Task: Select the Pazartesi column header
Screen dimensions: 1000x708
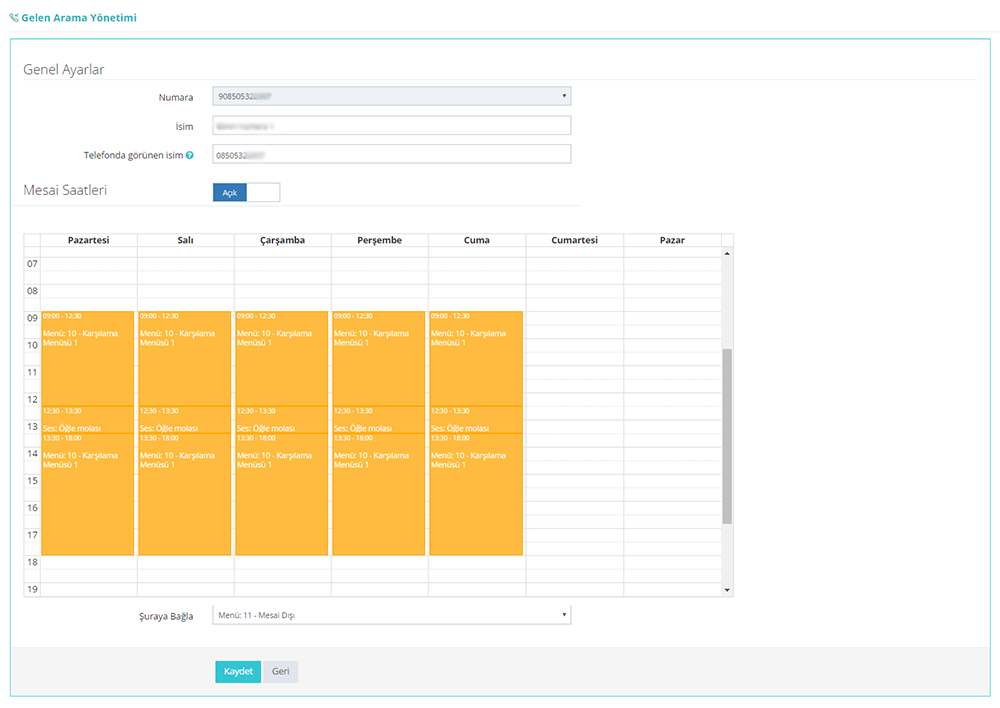Action: coord(89,240)
